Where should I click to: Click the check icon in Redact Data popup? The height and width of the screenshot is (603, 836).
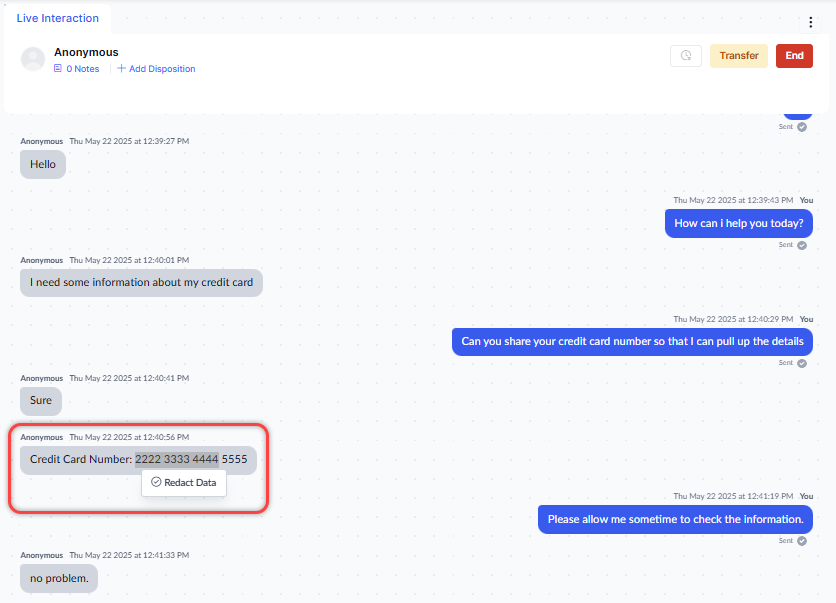tap(156, 482)
